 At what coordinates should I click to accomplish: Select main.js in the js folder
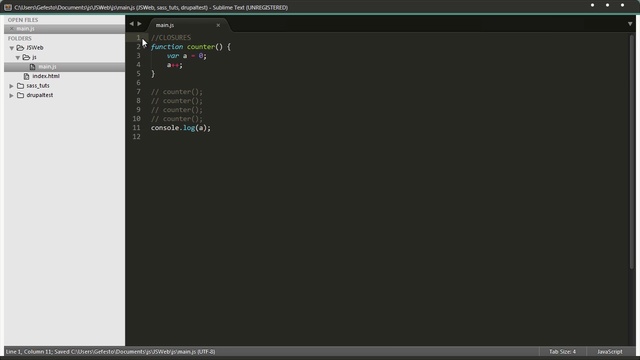coord(47,67)
